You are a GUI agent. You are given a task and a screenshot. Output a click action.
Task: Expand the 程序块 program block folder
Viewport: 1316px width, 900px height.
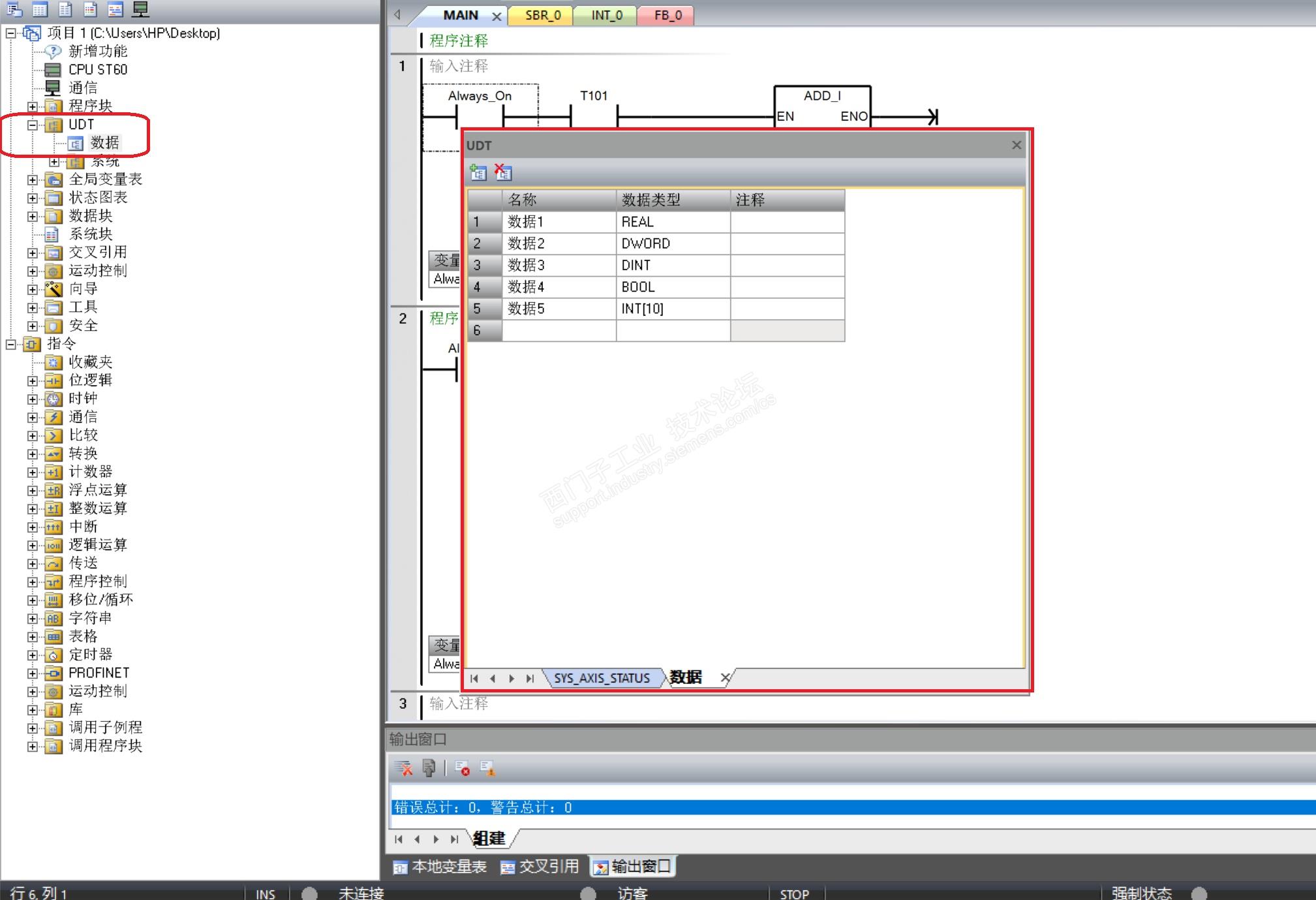pyautogui.click(x=33, y=106)
